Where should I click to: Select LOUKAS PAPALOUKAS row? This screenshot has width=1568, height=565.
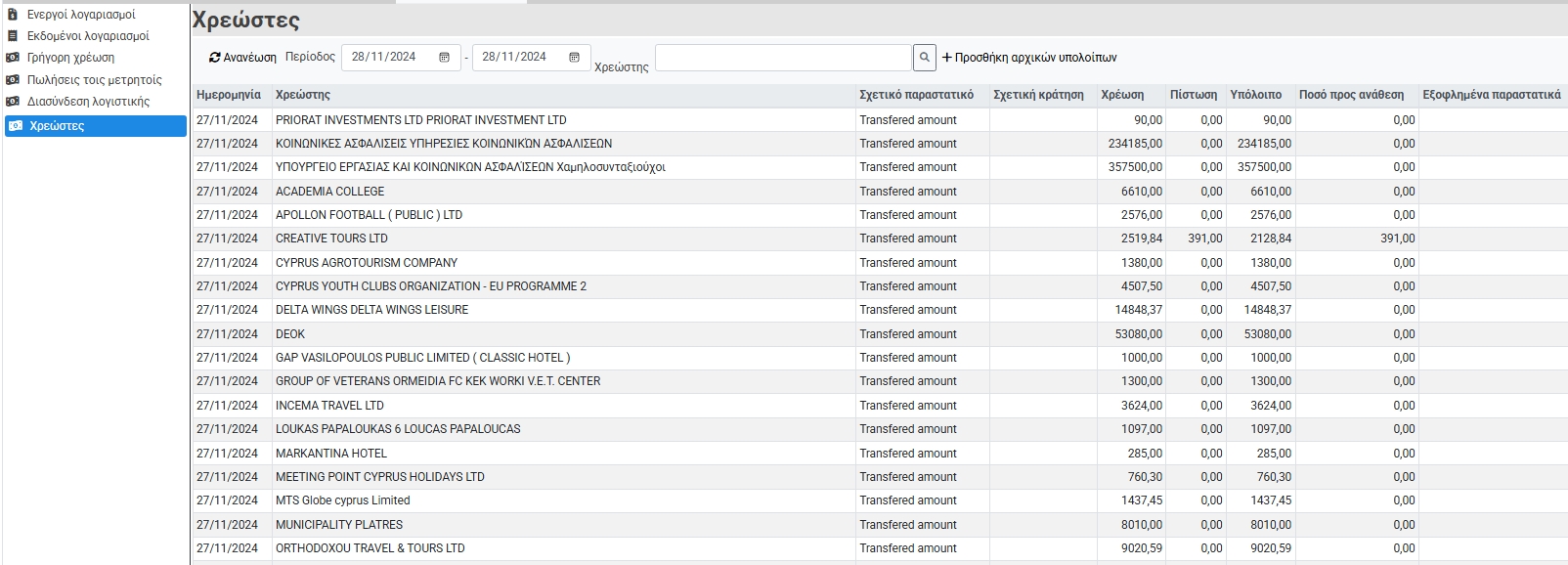[x=880, y=429]
